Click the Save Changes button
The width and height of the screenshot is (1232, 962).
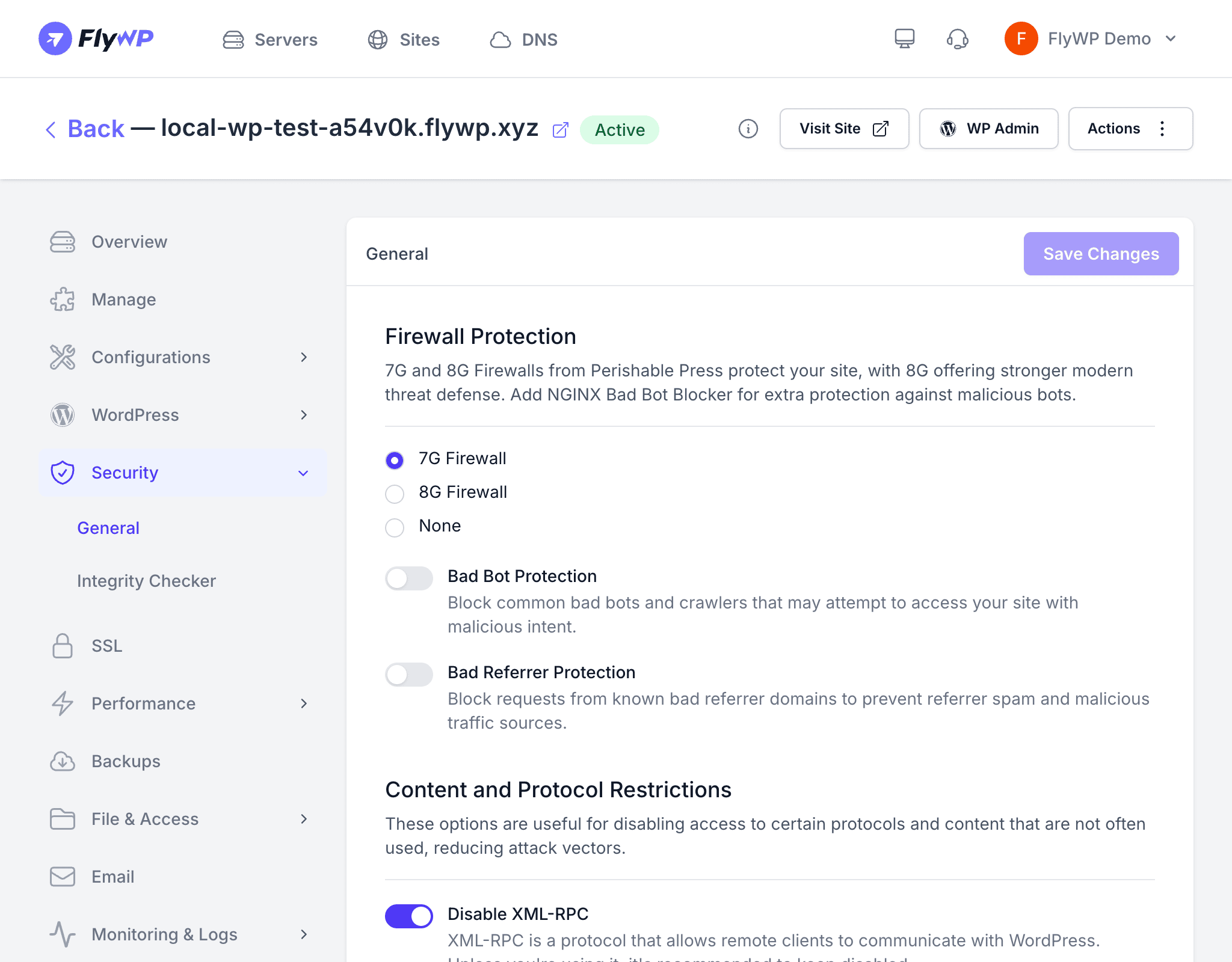click(x=1101, y=254)
